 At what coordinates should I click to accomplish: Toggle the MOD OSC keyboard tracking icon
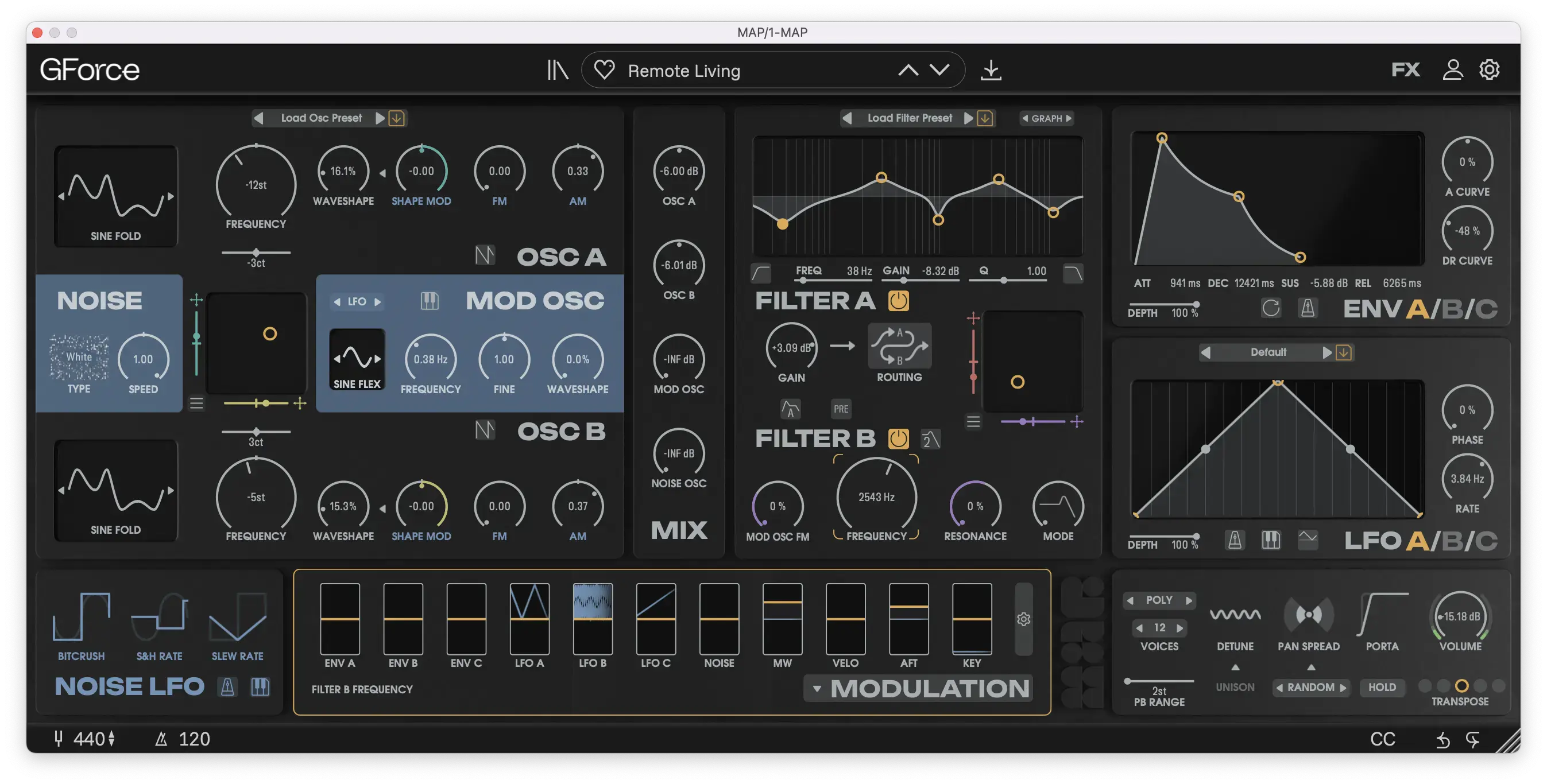pos(430,301)
